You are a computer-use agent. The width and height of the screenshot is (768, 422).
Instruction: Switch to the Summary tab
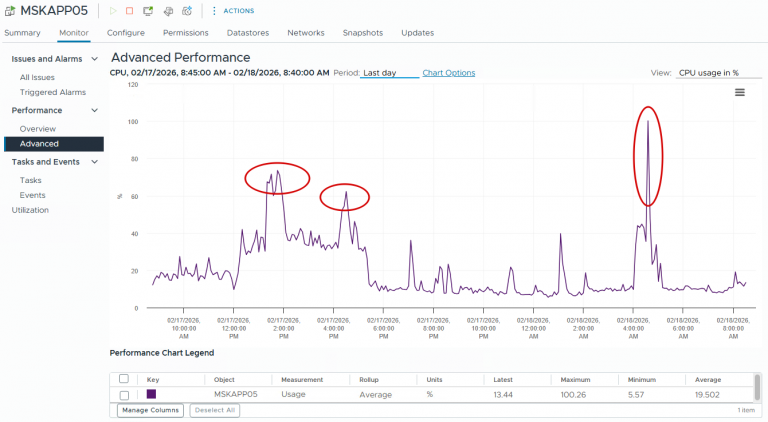(22, 33)
